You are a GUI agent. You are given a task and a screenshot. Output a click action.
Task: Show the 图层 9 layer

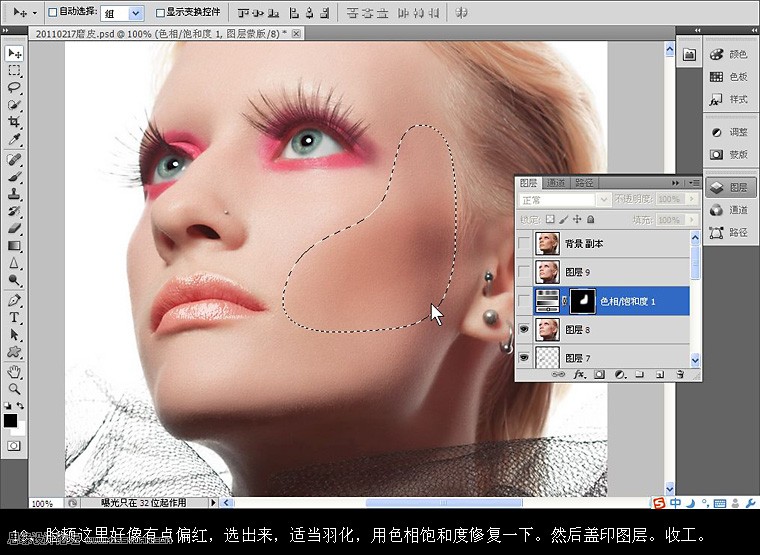[524, 272]
